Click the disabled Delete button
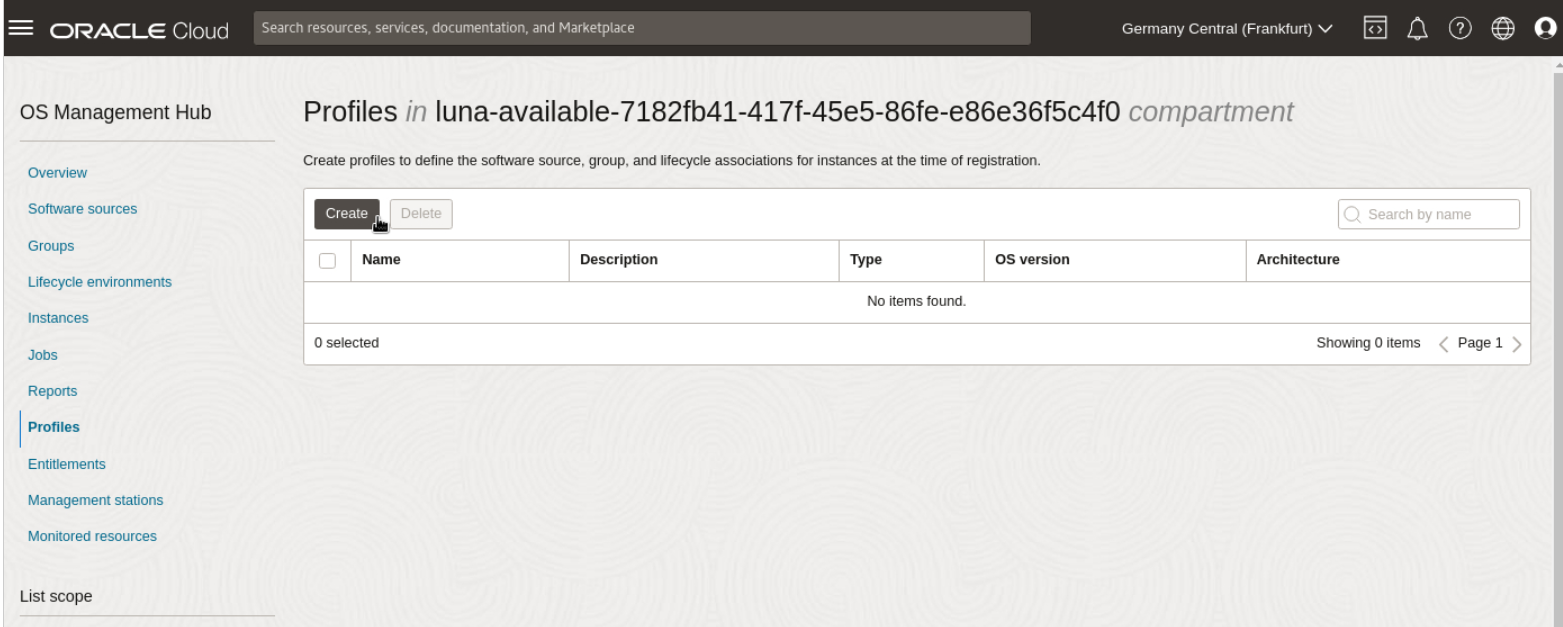This screenshot has width=1563, height=627. [x=421, y=214]
